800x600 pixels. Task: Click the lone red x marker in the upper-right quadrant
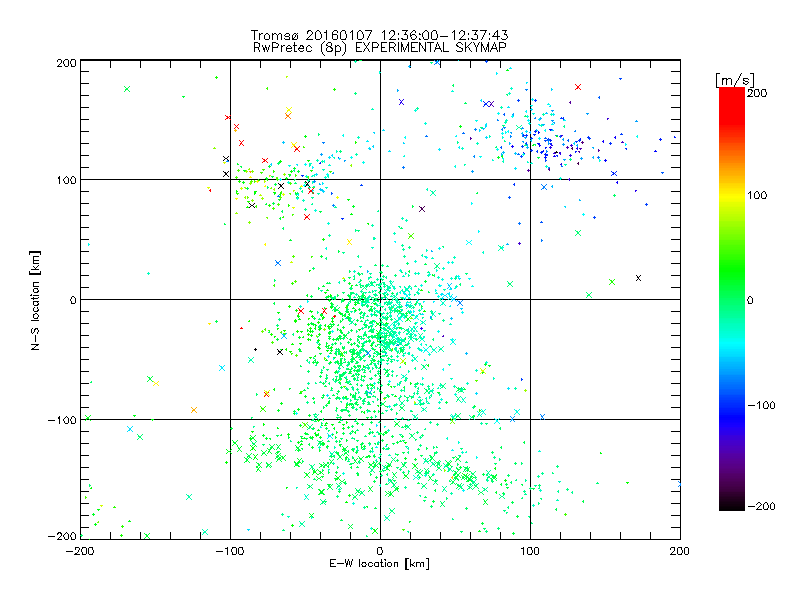coord(578,87)
